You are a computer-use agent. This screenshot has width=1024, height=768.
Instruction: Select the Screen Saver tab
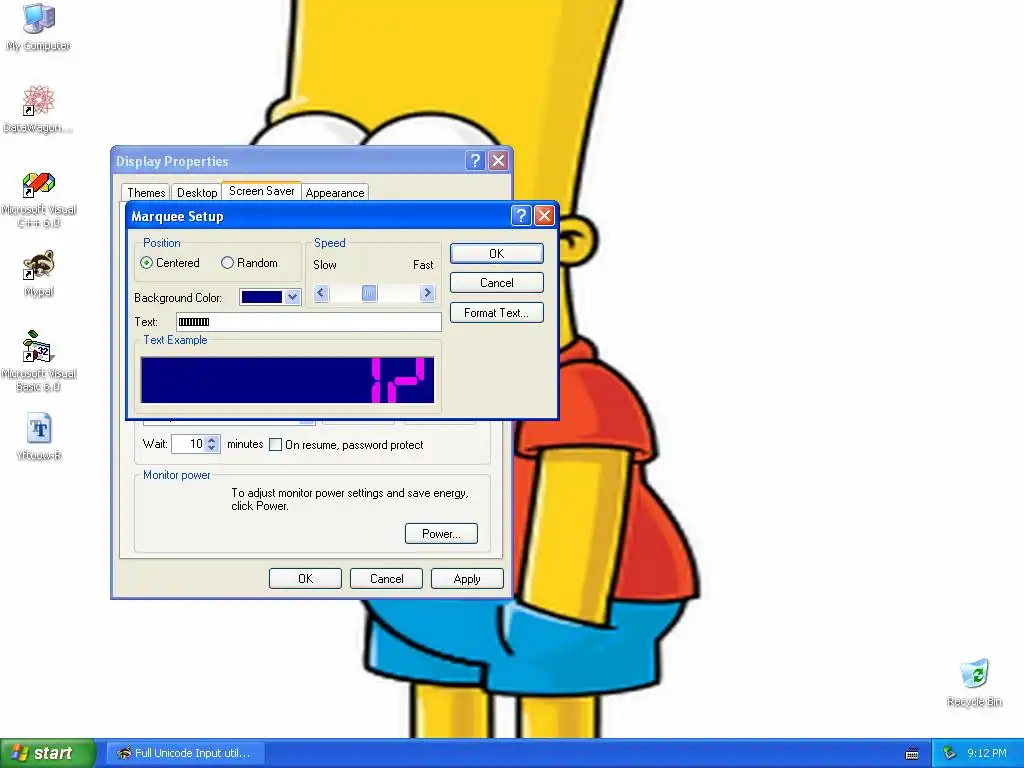click(261, 191)
